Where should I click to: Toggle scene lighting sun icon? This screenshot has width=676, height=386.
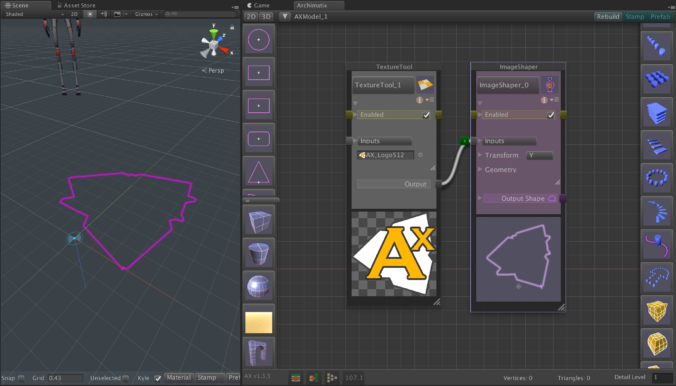90,14
